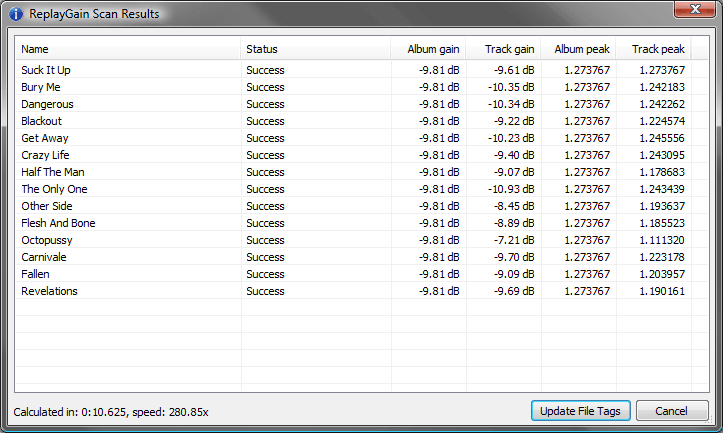Screen dimensions: 723x433
Task: Select the Octopussy track row
Action: (47, 240)
